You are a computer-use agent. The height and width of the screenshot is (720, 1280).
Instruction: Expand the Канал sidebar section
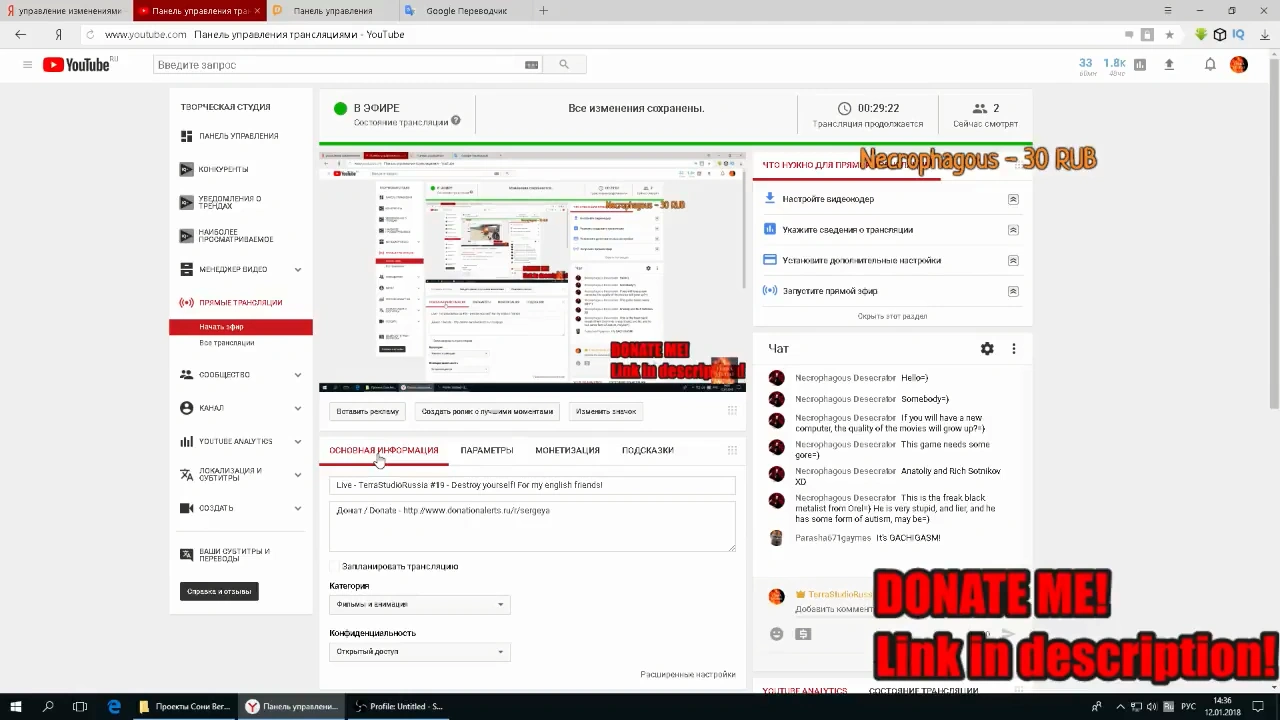298,408
